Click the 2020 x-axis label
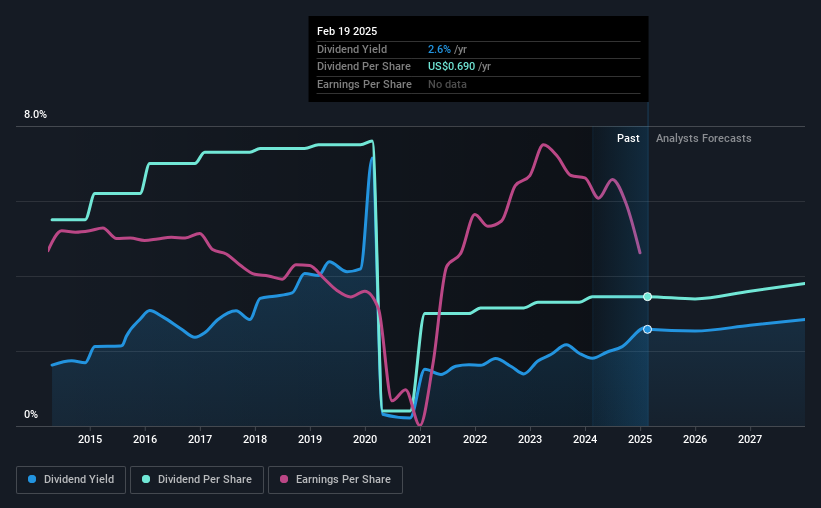Viewport: 821px width, 508px height. [365, 439]
